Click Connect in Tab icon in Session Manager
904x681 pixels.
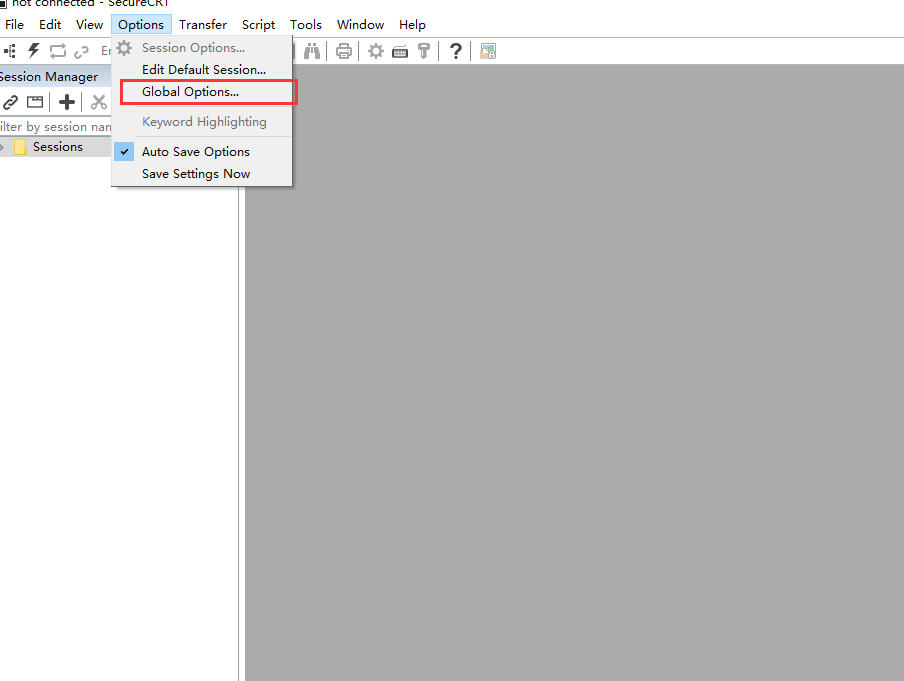point(35,103)
